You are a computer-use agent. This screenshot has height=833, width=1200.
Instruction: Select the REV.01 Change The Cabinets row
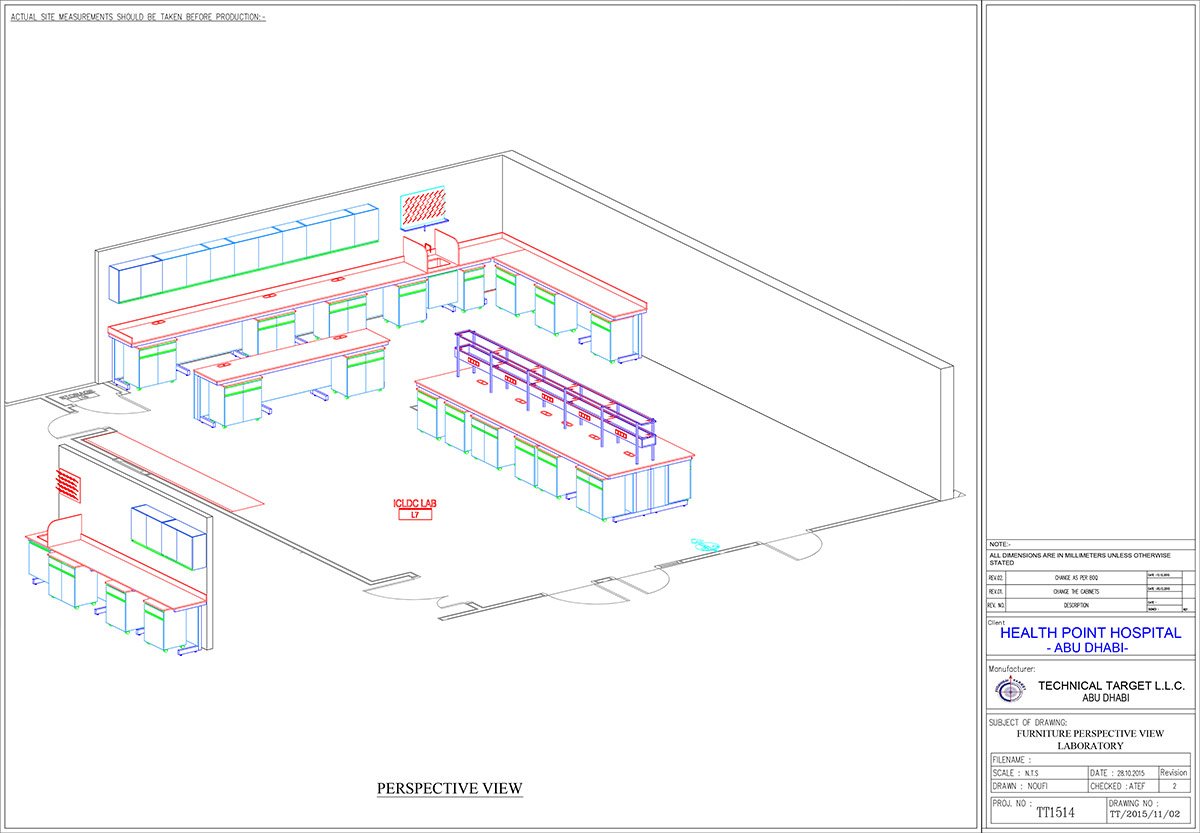click(1076, 592)
